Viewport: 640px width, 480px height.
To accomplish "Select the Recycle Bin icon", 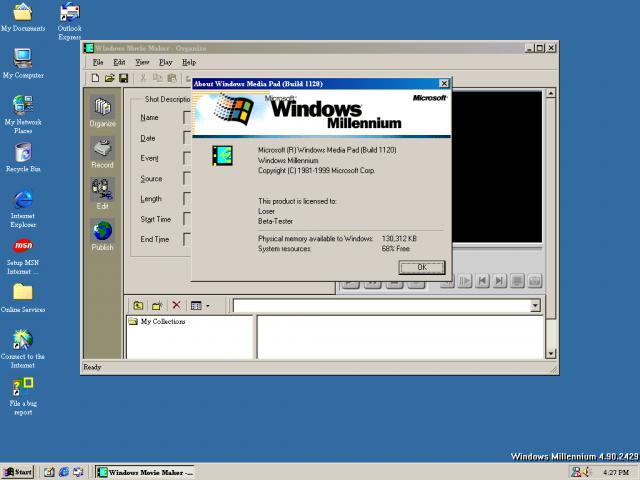I will coord(23,158).
